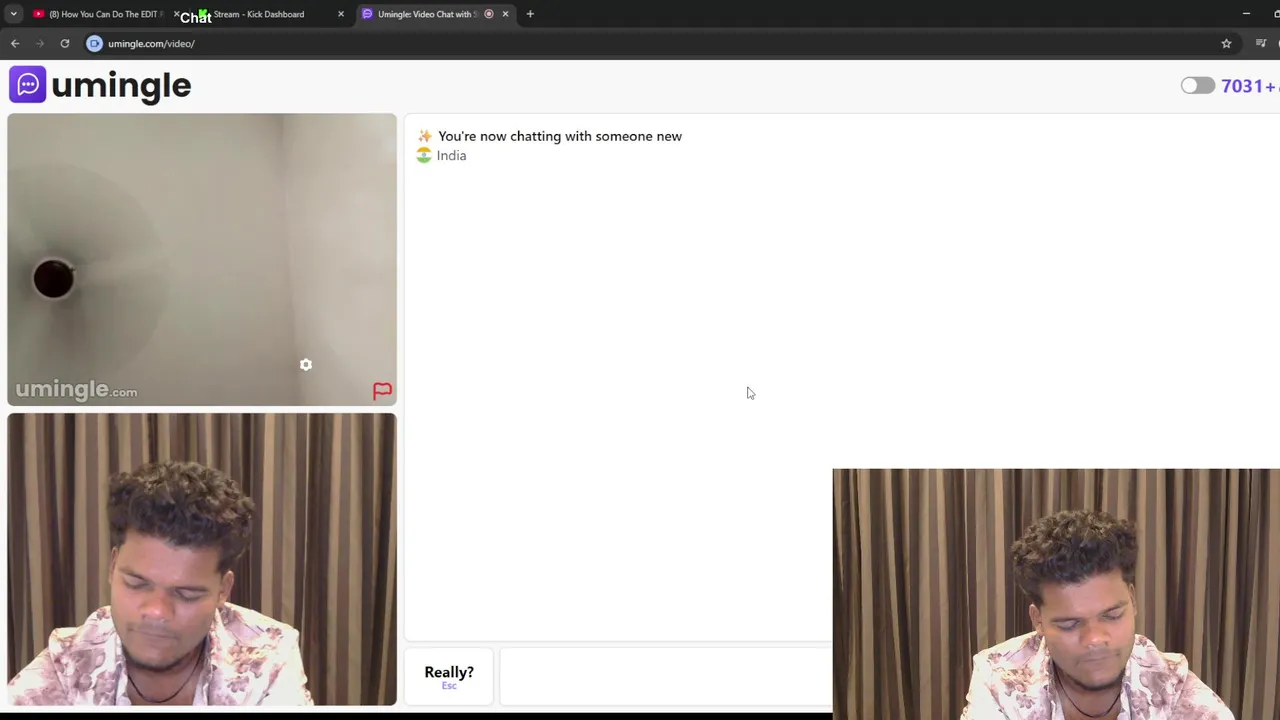Click 'You're now chatting with someone new' message

tap(560, 136)
